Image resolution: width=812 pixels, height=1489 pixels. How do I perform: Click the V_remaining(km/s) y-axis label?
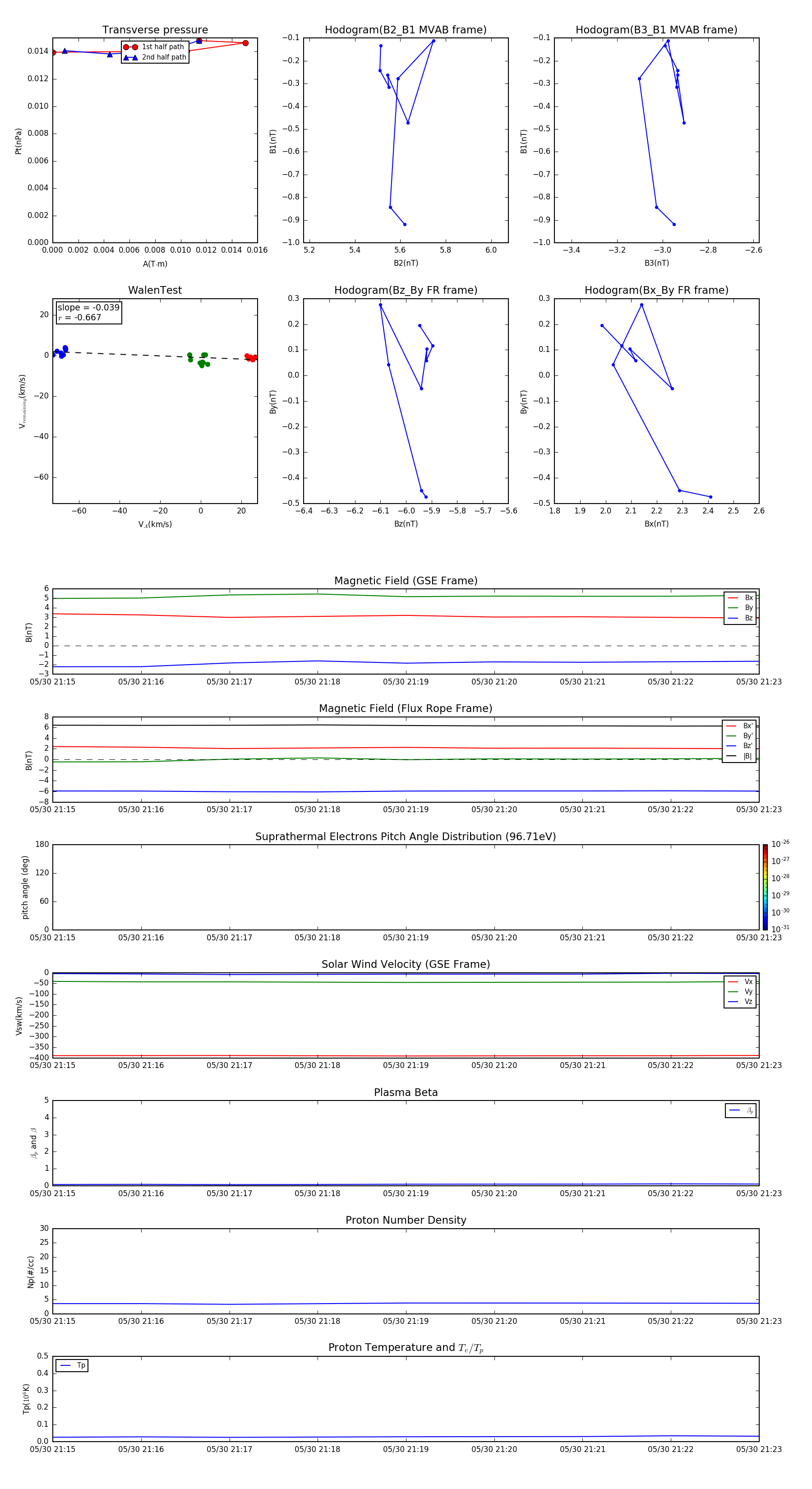[22, 401]
